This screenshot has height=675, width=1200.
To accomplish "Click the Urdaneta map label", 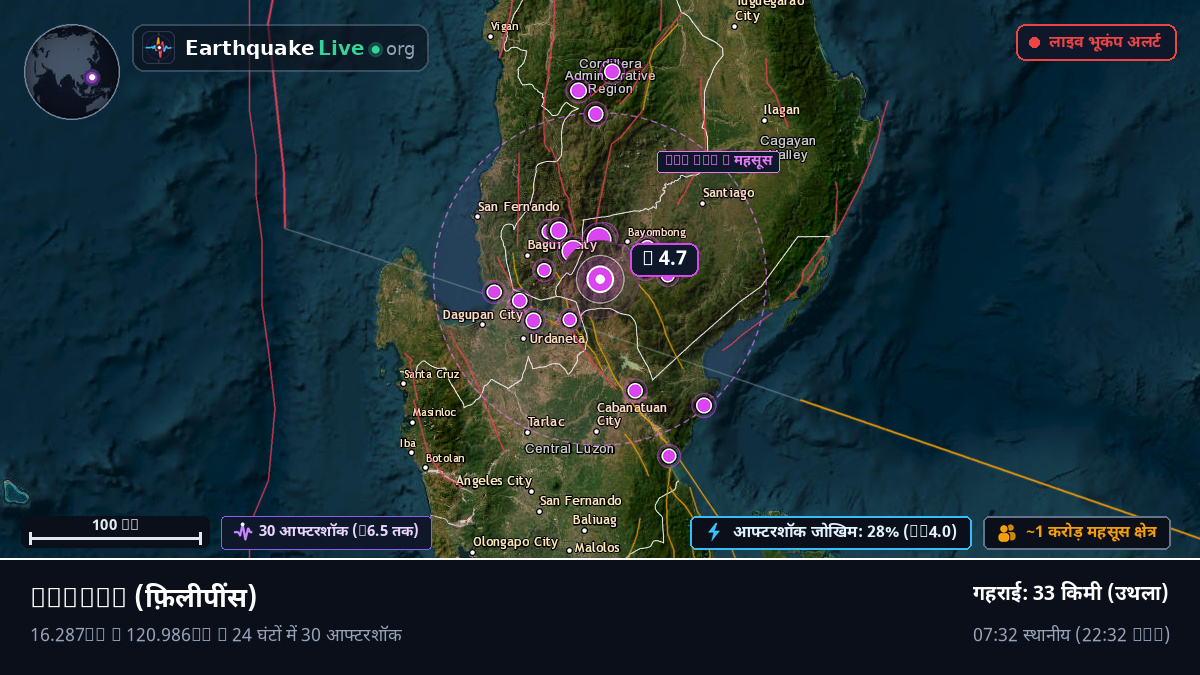I will click(558, 338).
